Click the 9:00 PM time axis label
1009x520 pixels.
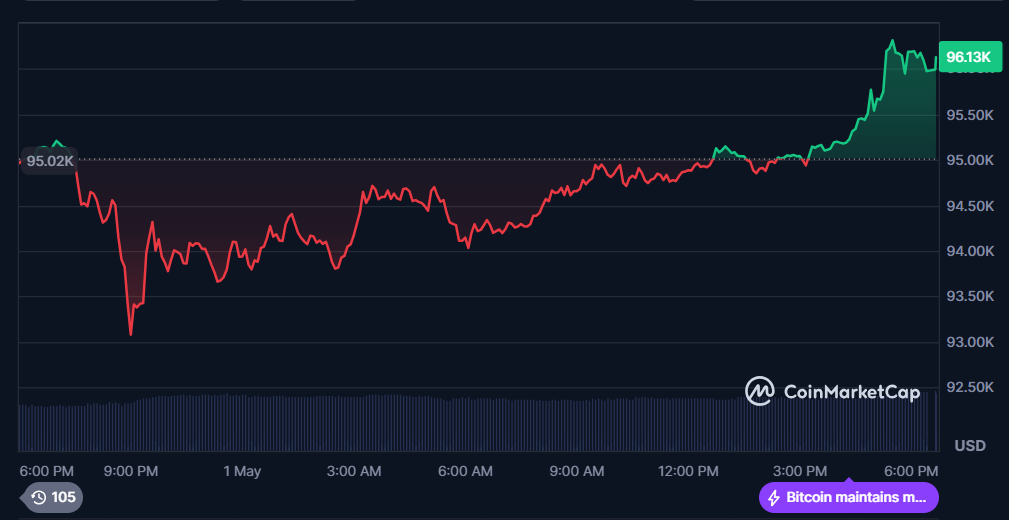pyautogui.click(x=131, y=471)
